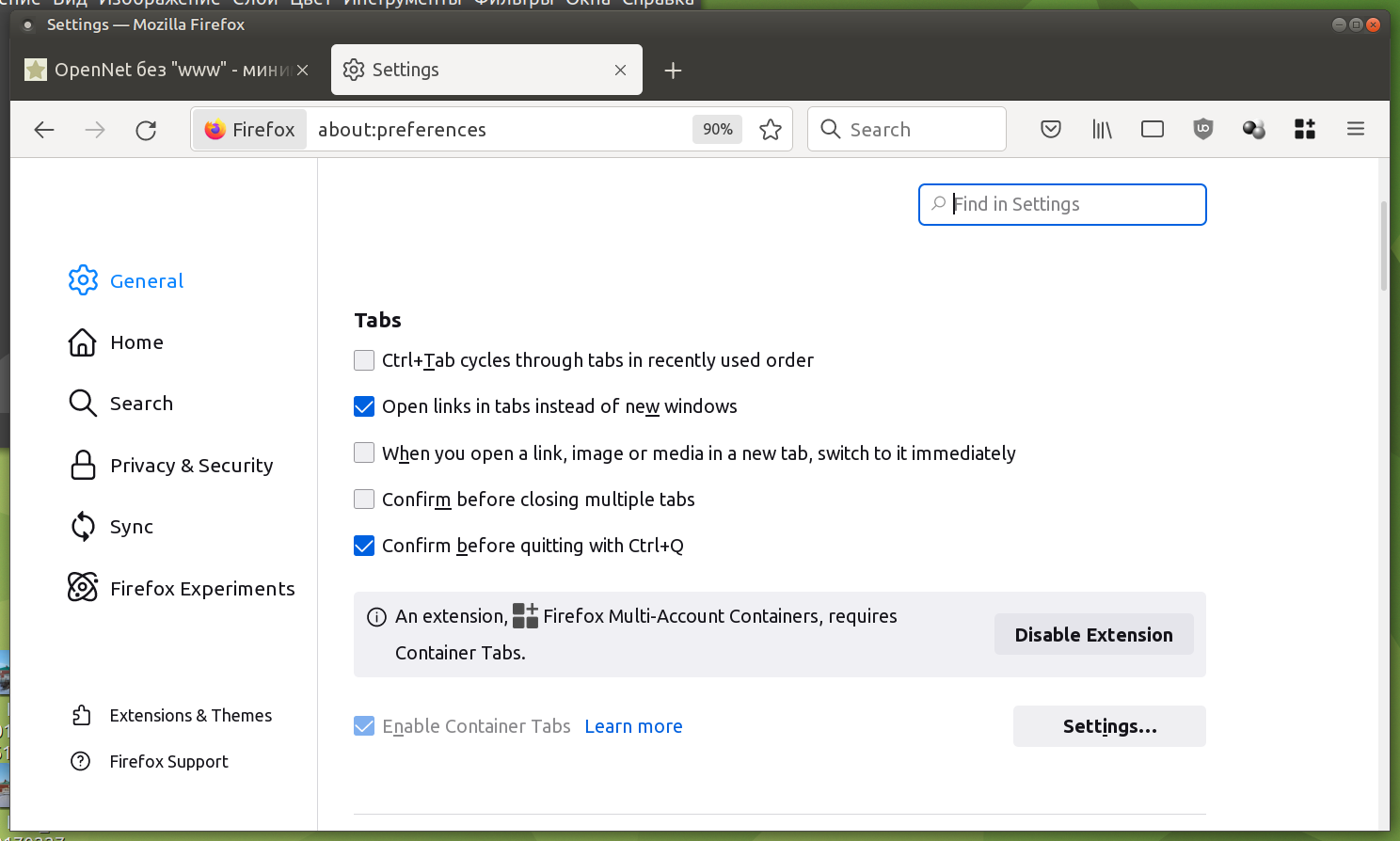Screen dimensions: 1400x841
Task: Open the Library bookmarks icon
Action: click(x=1102, y=130)
